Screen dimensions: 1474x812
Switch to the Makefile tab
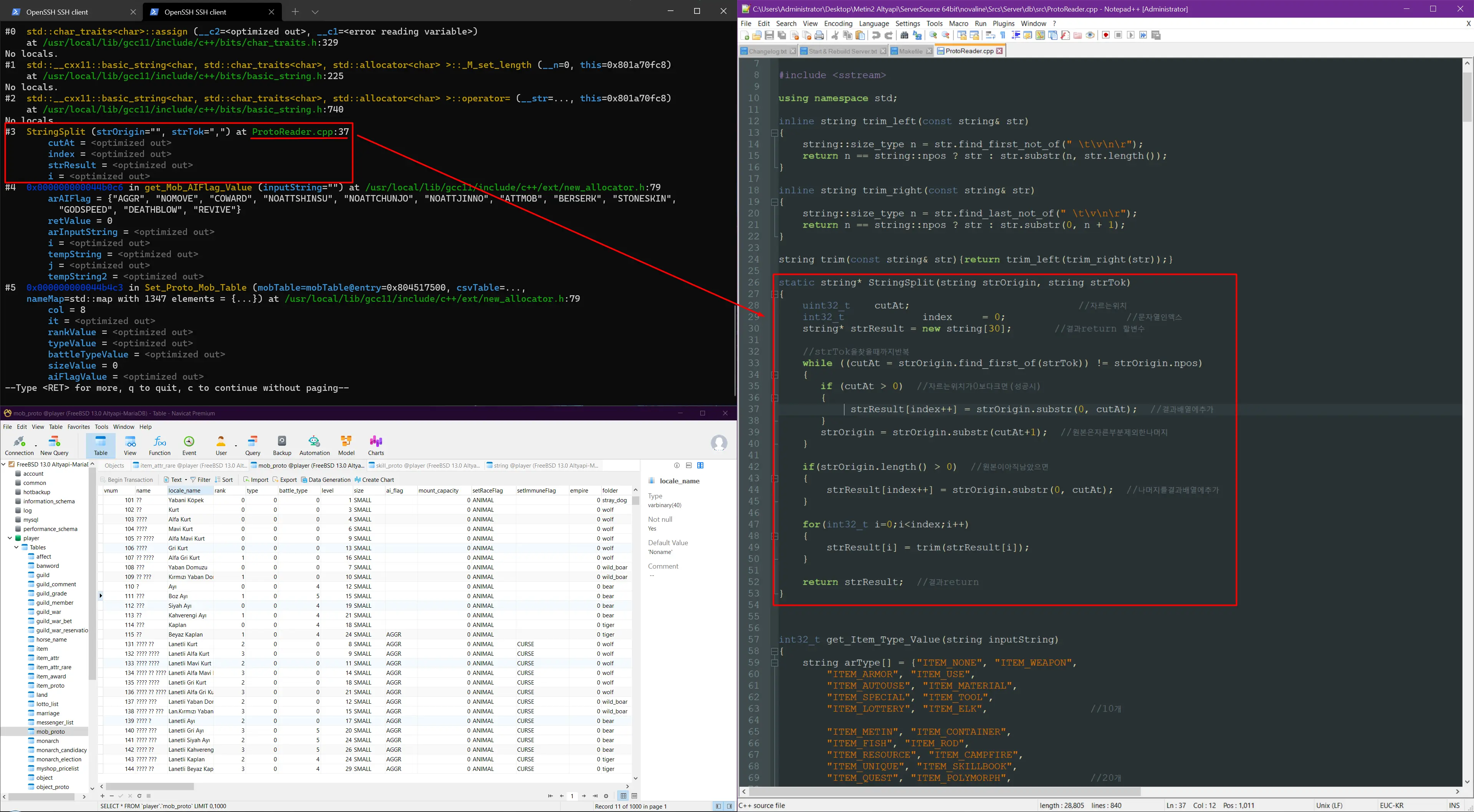click(910, 51)
